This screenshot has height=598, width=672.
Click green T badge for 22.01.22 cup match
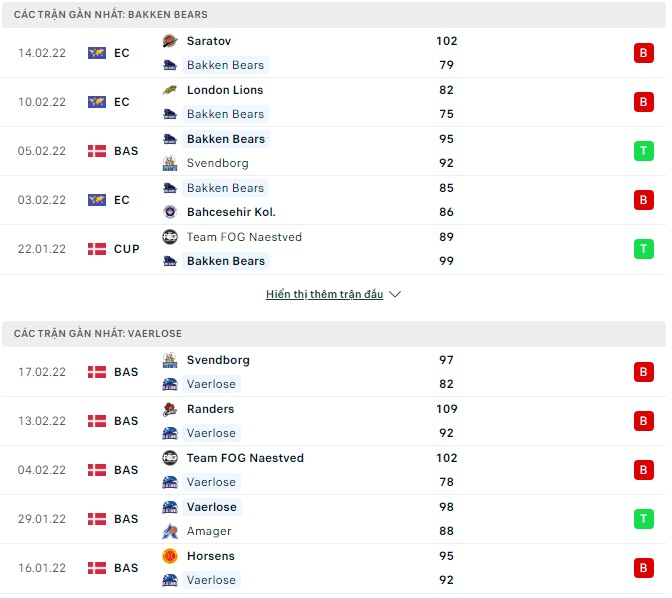(x=643, y=249)
